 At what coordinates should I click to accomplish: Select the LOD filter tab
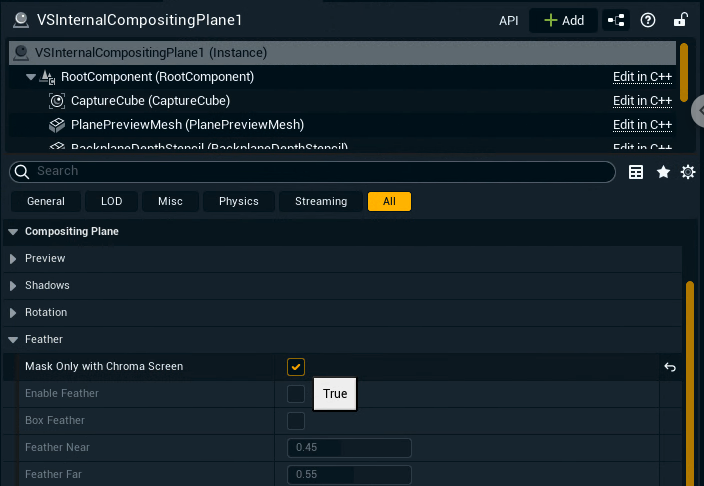(x=112, y=202)
